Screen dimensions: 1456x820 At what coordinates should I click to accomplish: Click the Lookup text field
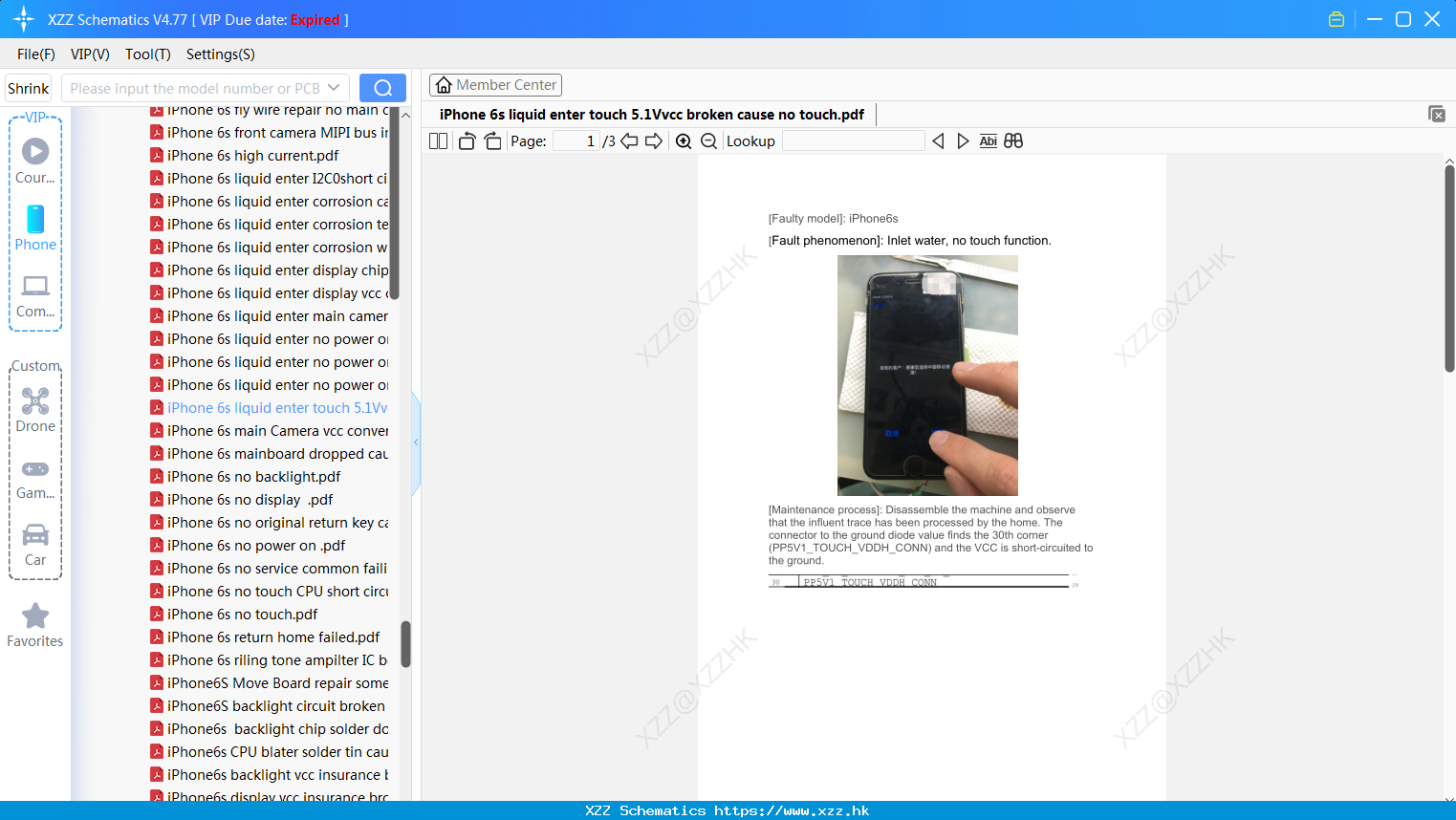coord(853,141)
